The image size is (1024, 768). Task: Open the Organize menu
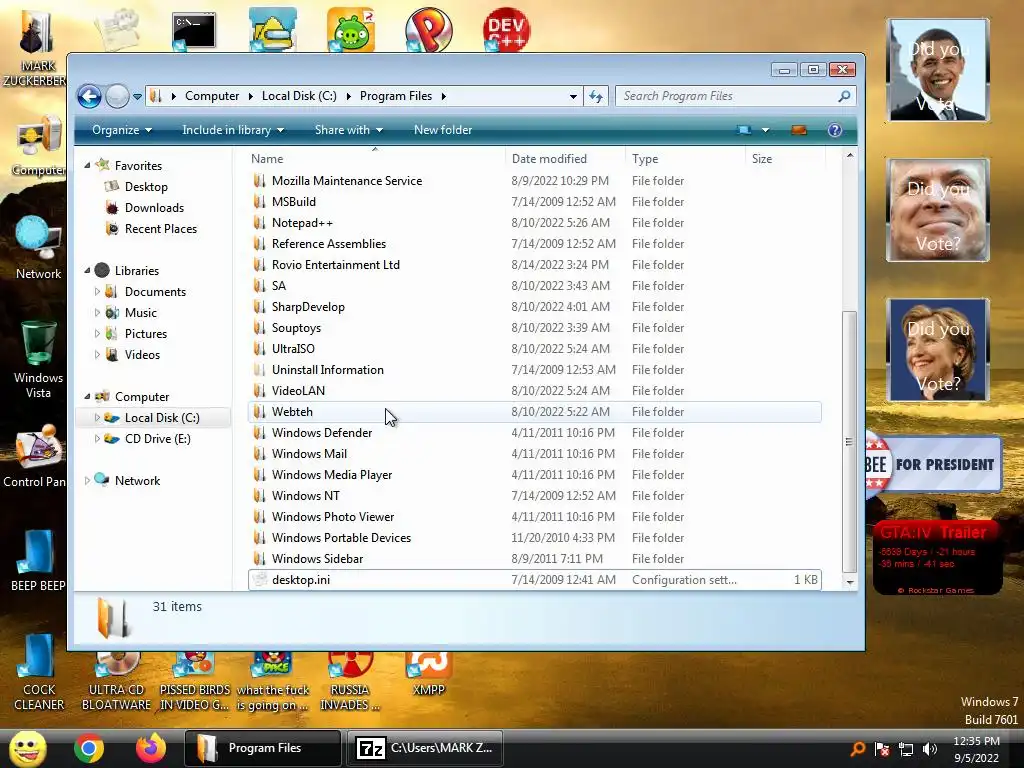(x=122, y=130)
